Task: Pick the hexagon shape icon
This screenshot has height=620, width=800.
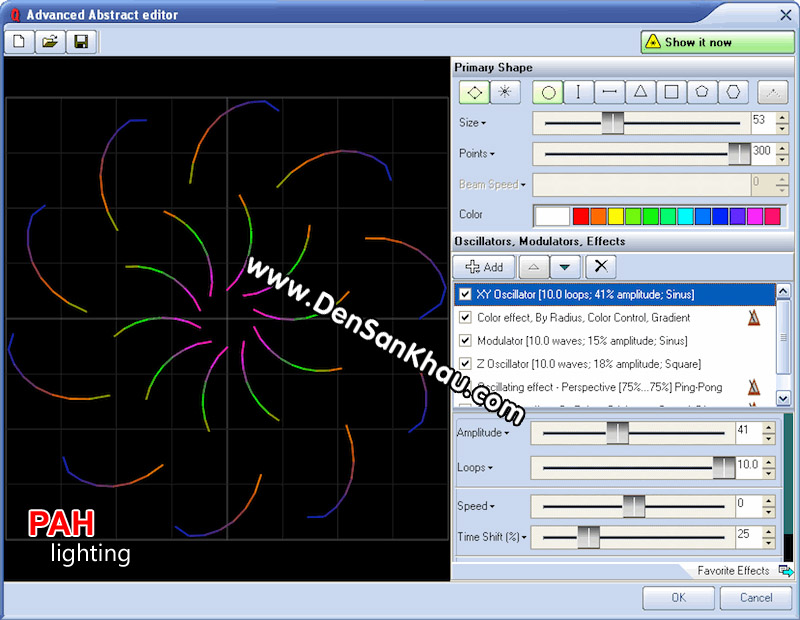Action: point(733,92)
